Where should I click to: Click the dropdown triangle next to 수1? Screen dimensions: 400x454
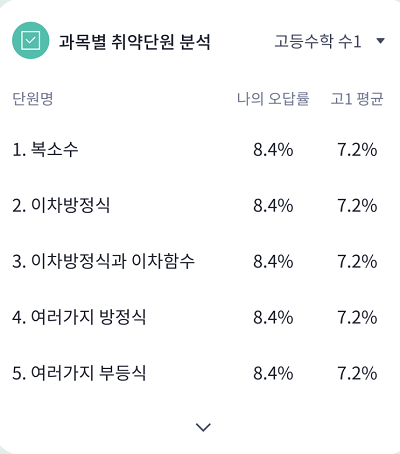[x=380, y=41]
